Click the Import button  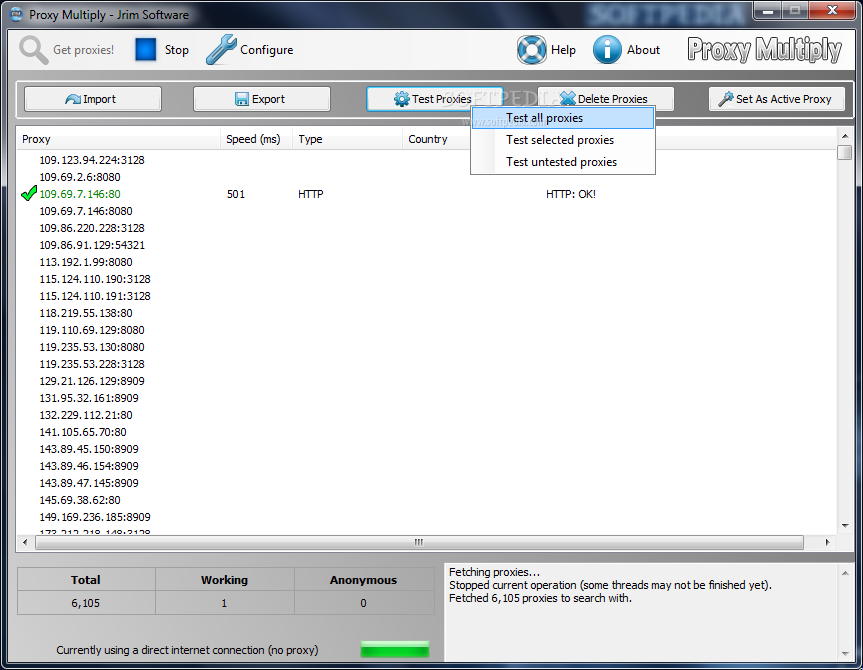click(92, 99)
